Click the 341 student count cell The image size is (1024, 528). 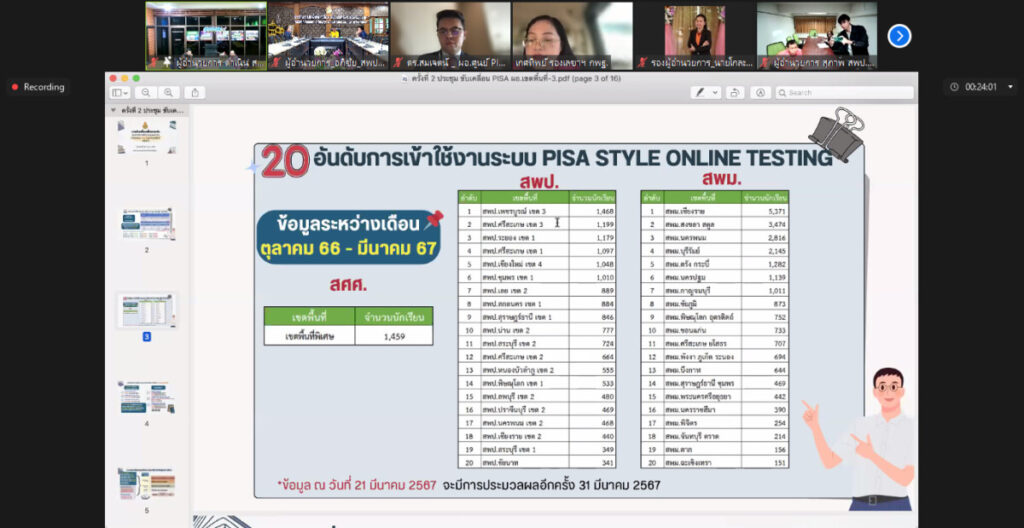[x=593, y=463]
